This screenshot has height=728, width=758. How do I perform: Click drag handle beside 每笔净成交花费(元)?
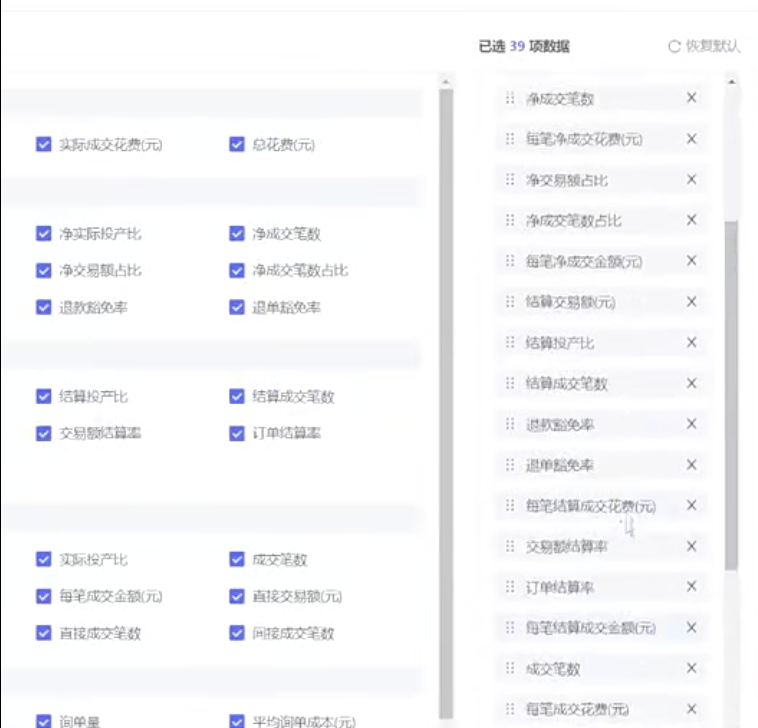click(x=510, y=139)
